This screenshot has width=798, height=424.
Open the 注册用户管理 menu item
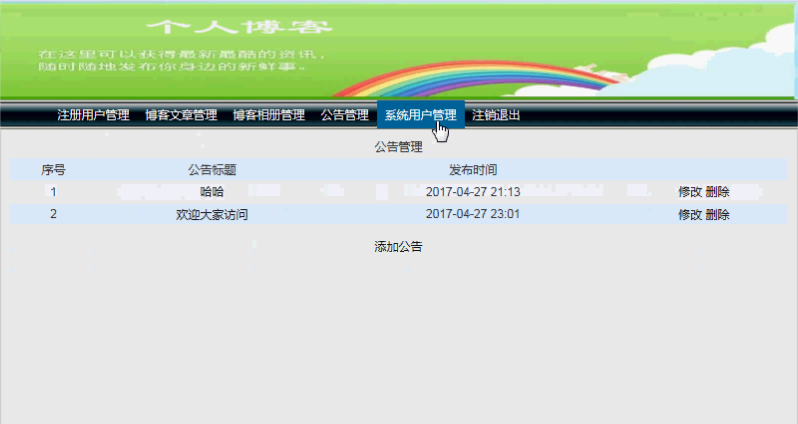pyautogui.click(x=93, y=115)
